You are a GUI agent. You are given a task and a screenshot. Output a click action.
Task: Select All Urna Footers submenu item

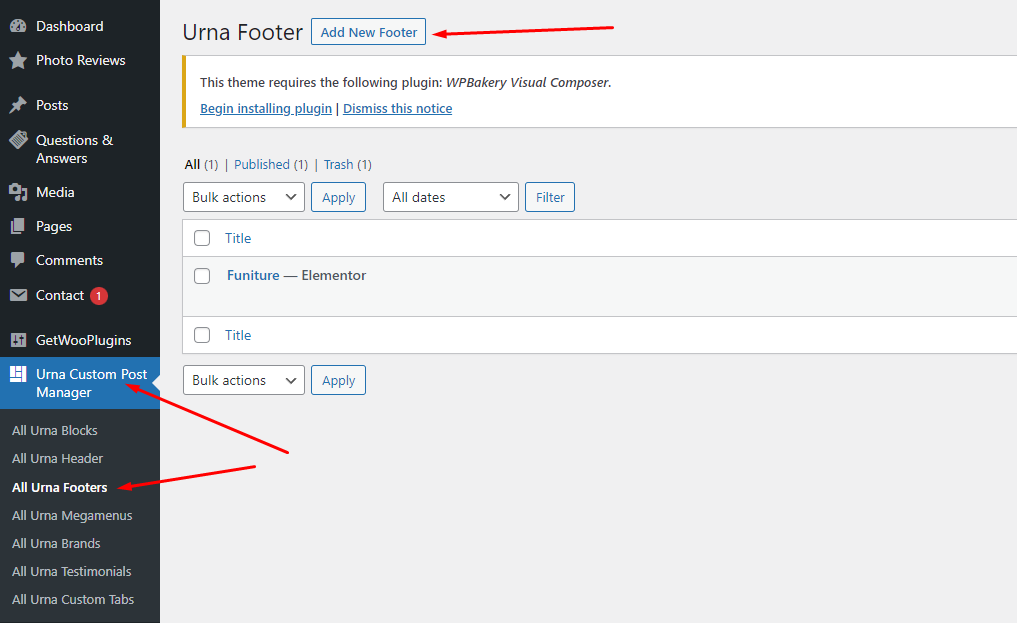60,488
